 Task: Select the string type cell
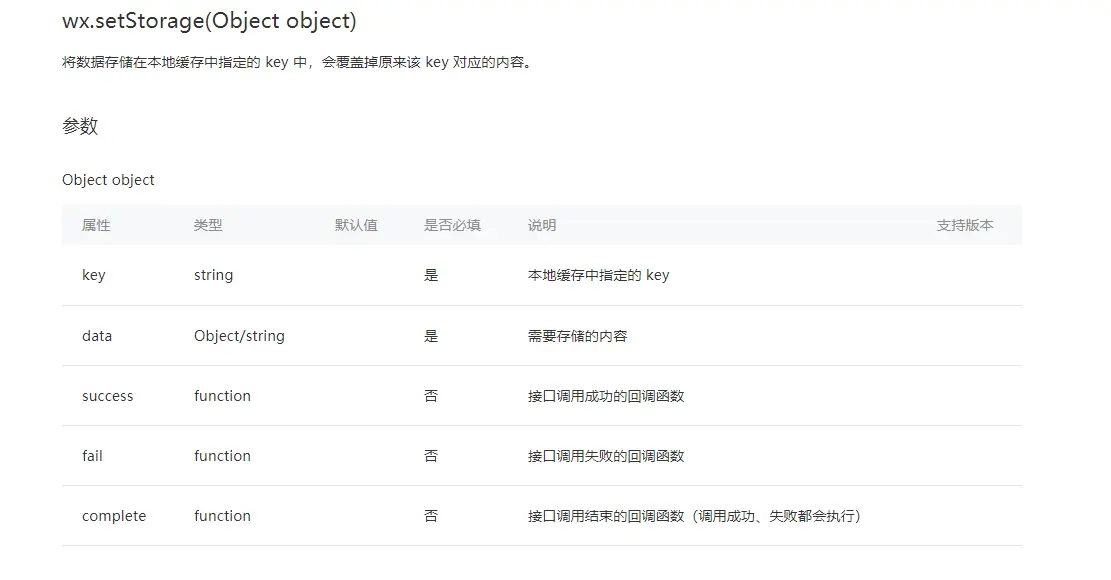213,275
